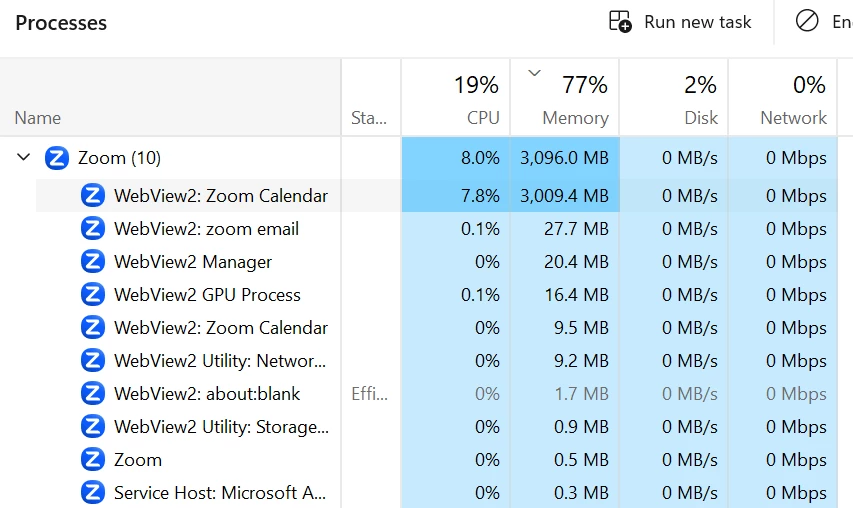Click the End task circle-slash icon
Viewport: 853px width, 508px height.
[x=807, y=22]
